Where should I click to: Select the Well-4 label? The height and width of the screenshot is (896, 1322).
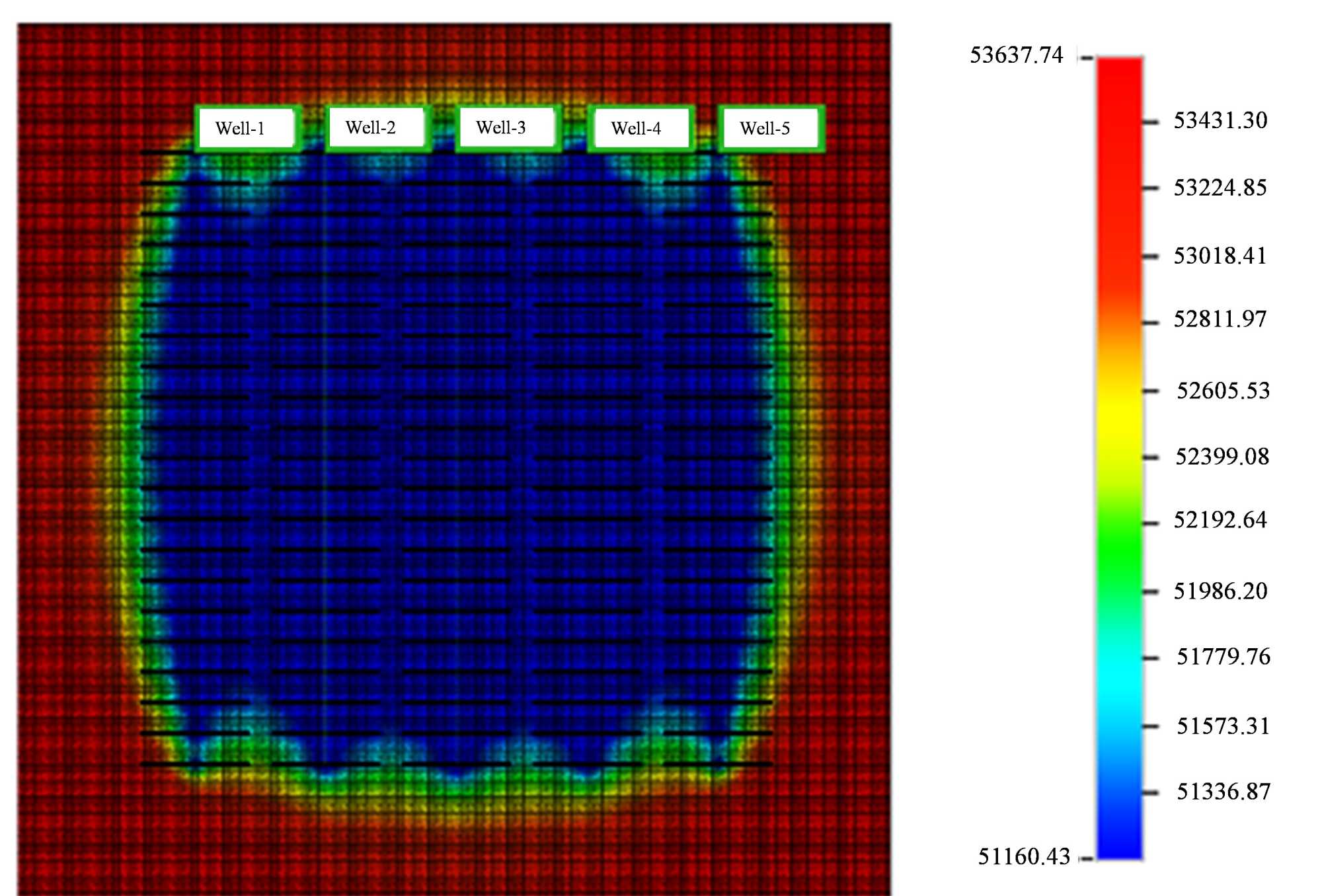pos(640,128)
